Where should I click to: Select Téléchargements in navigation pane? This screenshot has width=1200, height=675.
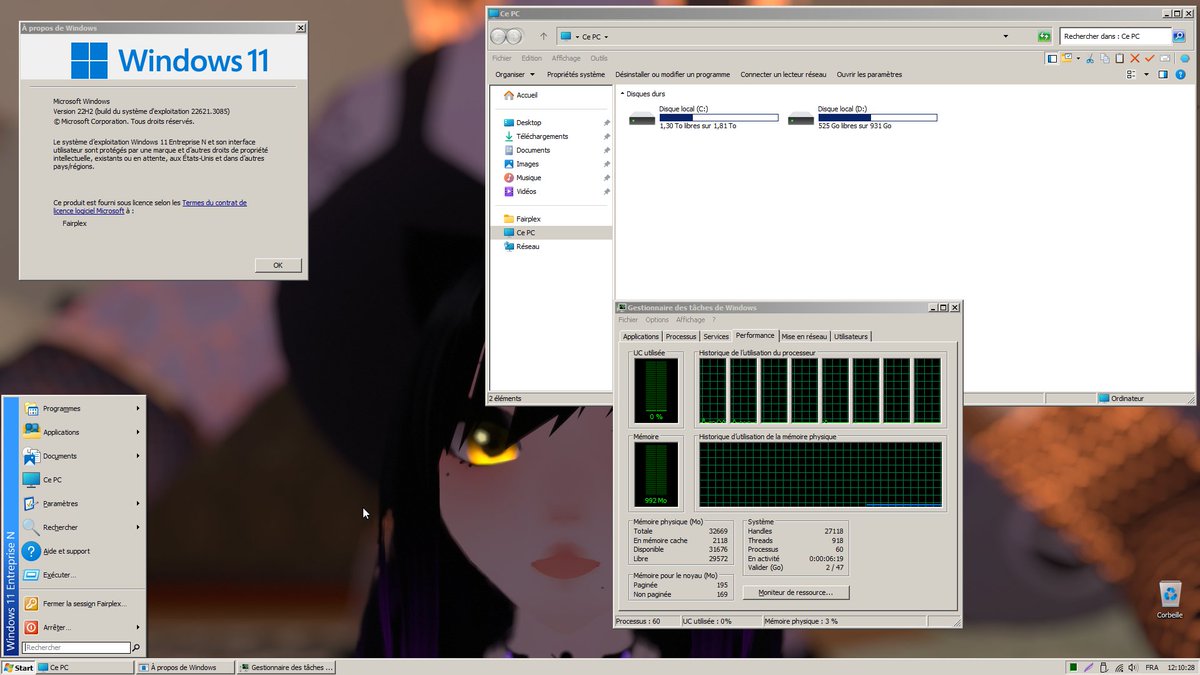pyautogui.click(x=535, y=136)
